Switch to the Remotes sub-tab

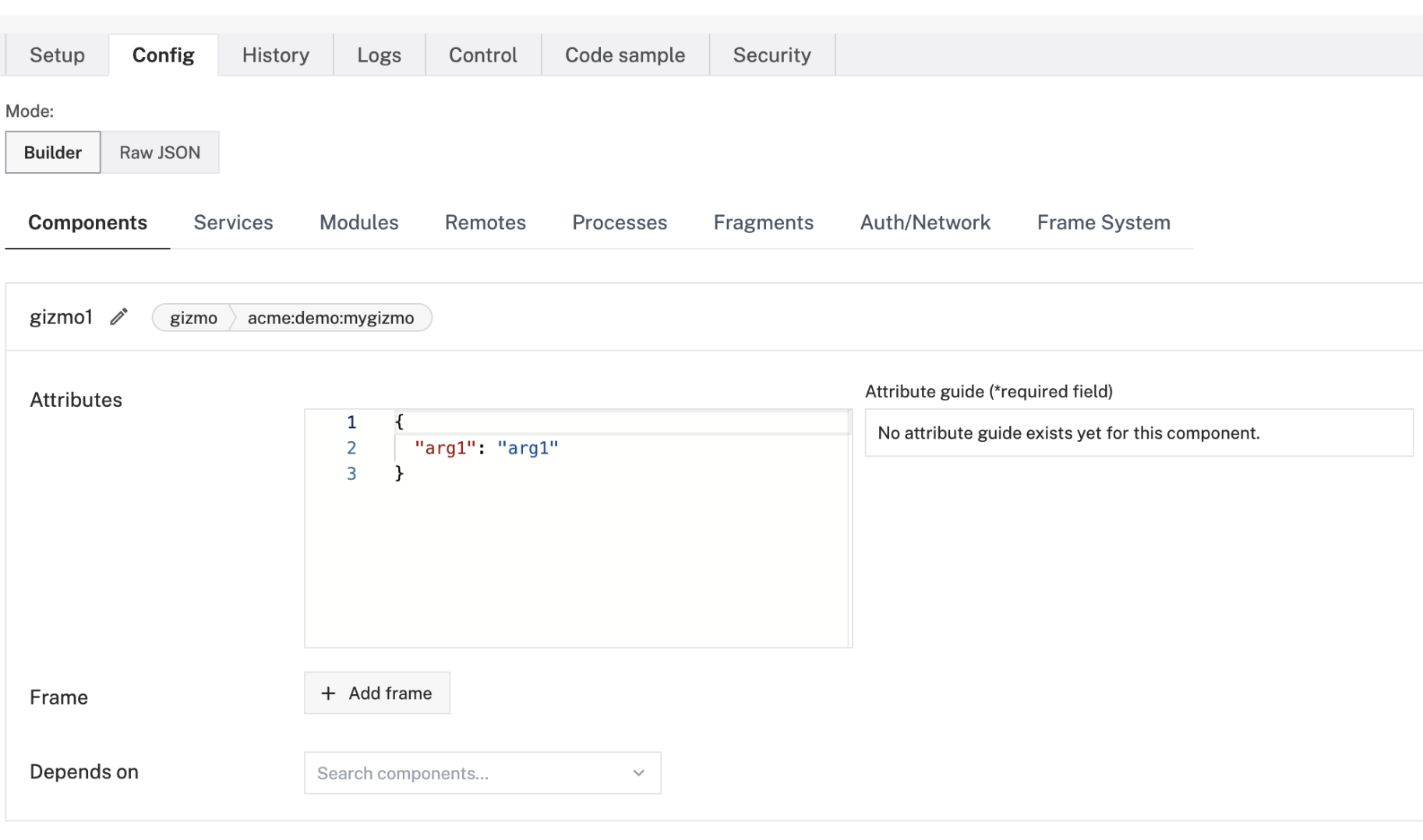tap(486, 223)
